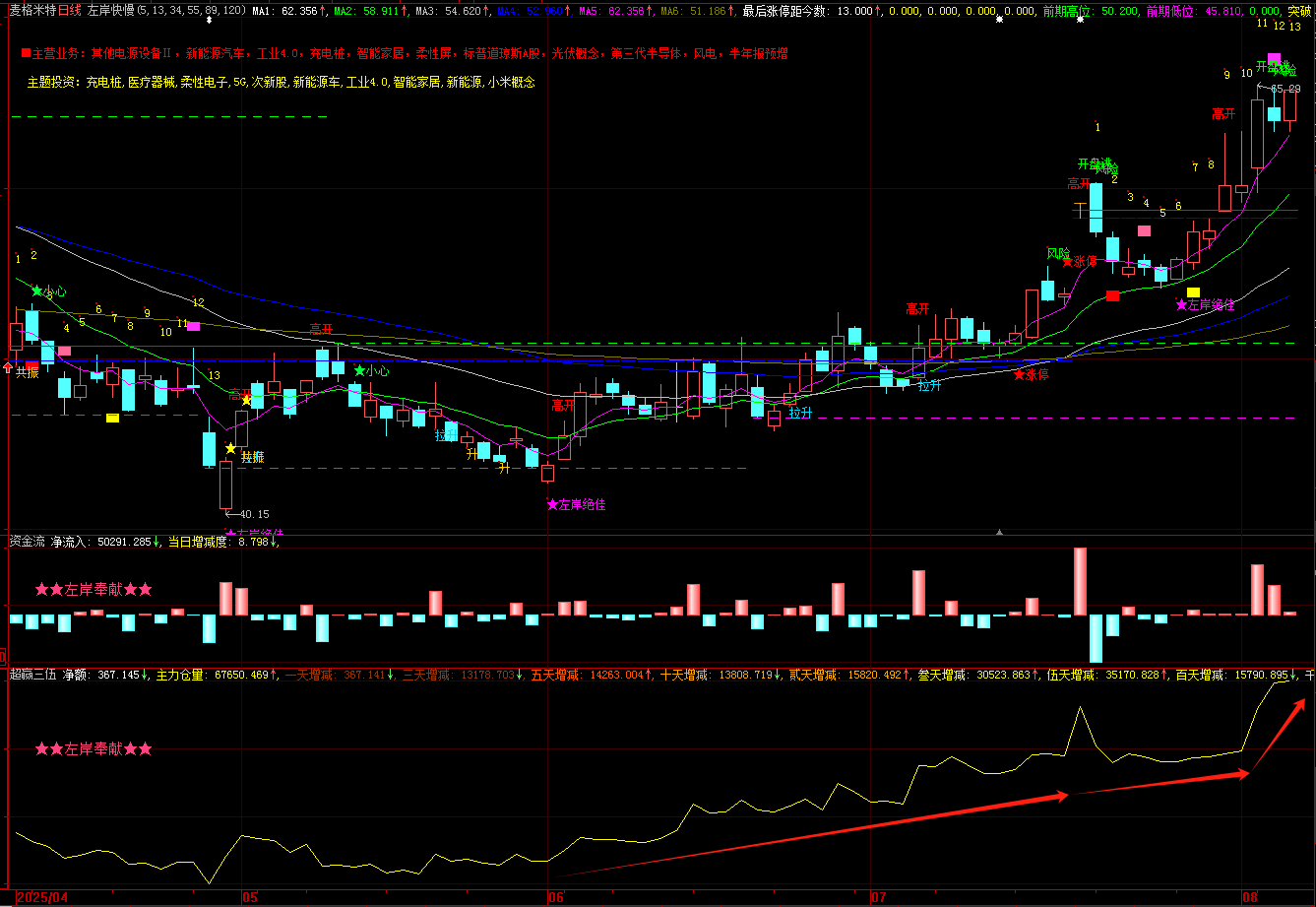Jump to the 06 month marker
The image size is (1316, 907).
[556, 897]
